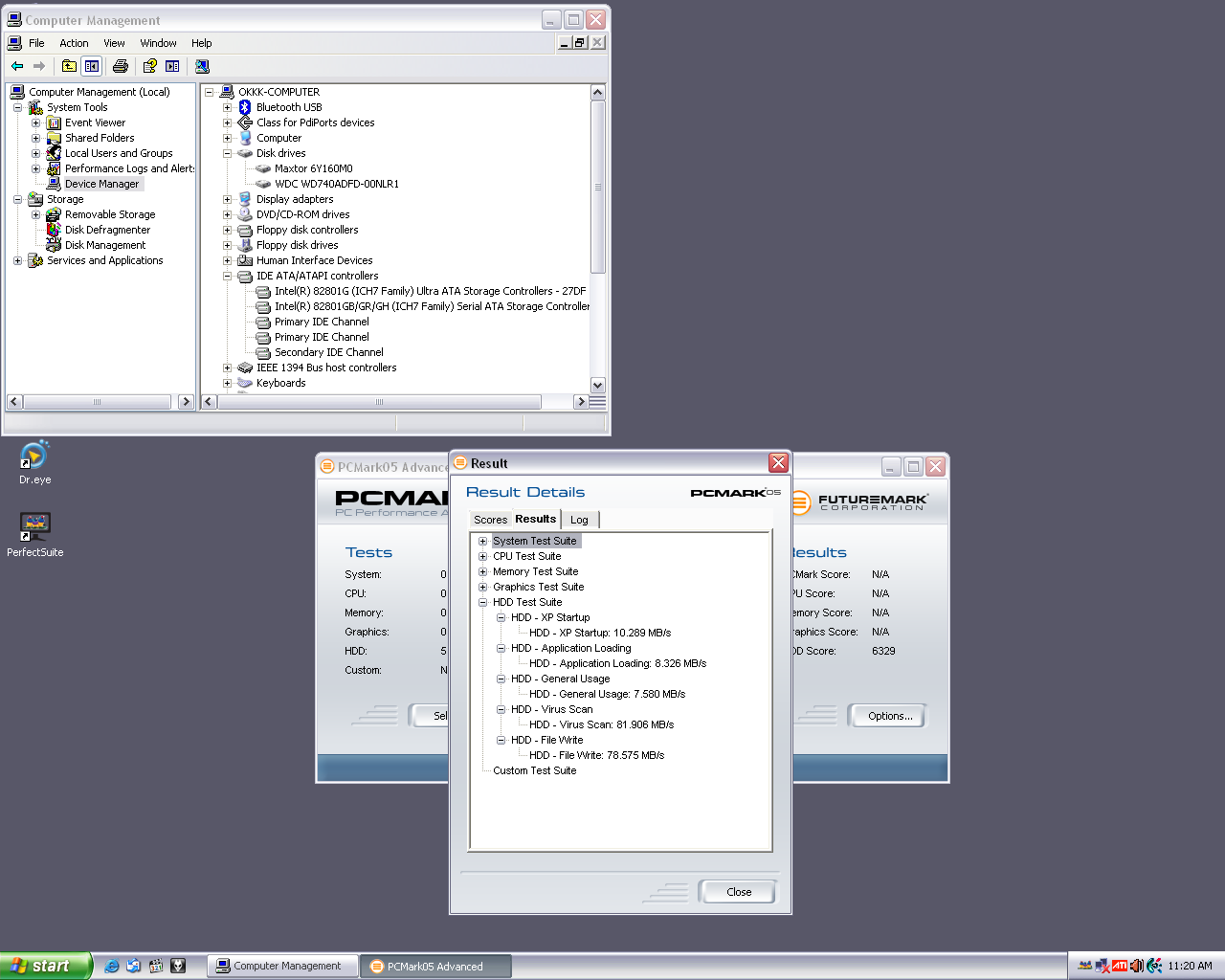Click the Show/Hide Action Pane toolbar icon
The image size is (1225, 980).
coord(172,66)
